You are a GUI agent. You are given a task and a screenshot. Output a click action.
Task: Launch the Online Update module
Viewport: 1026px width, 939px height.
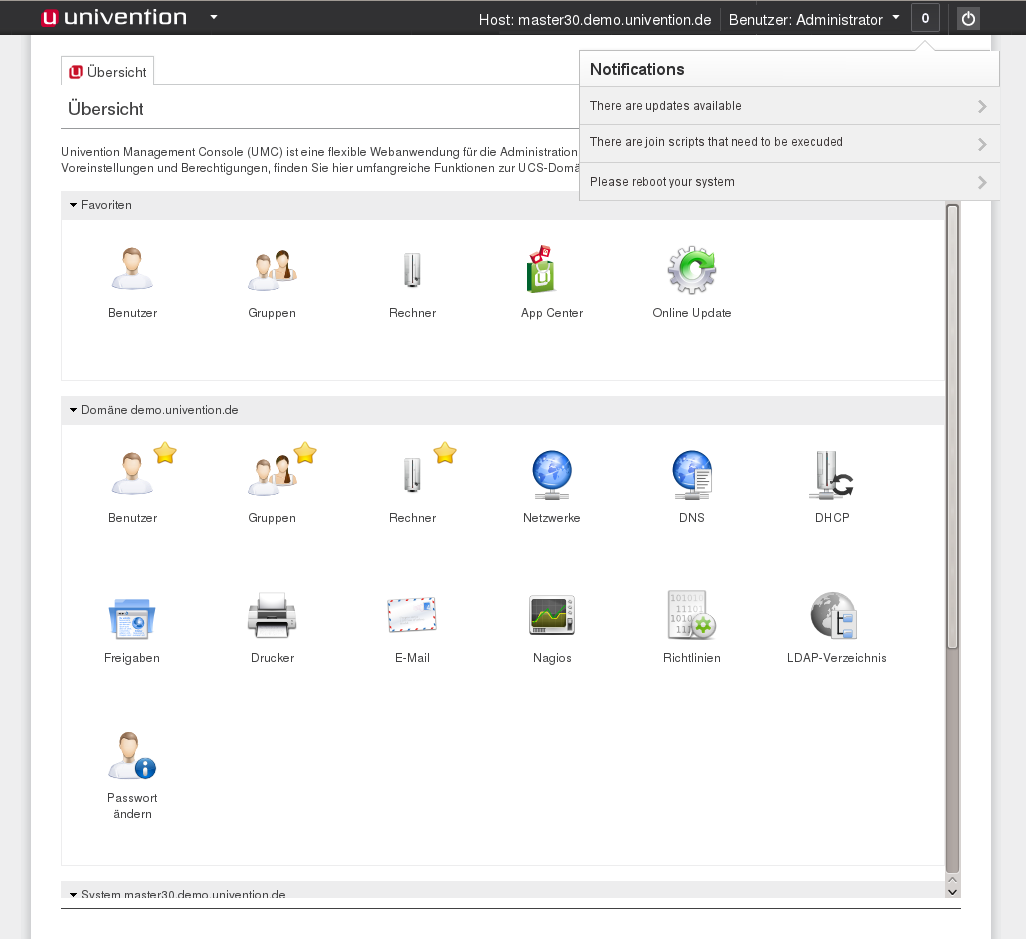(691, 272)
